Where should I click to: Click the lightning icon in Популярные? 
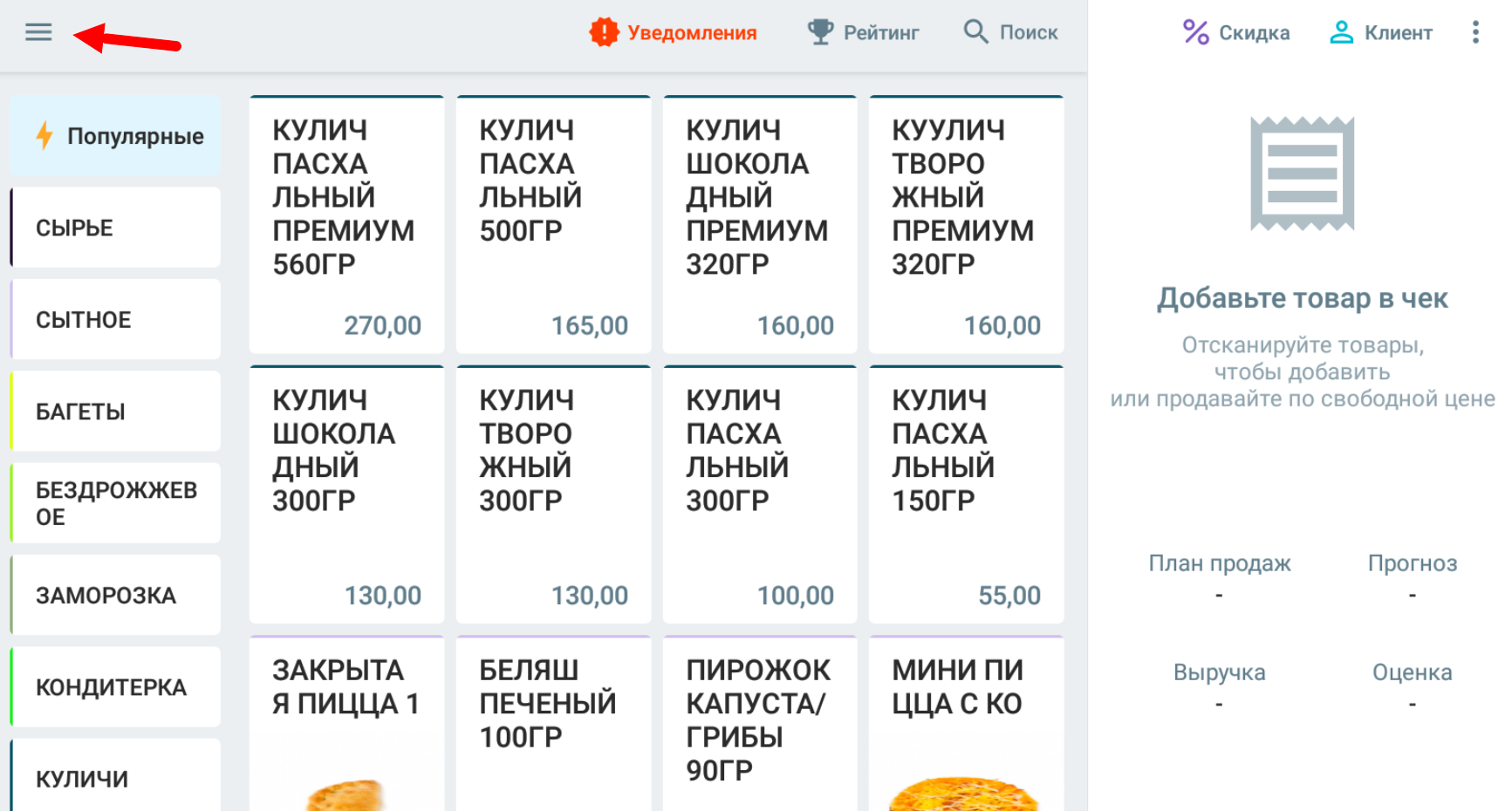44,136
